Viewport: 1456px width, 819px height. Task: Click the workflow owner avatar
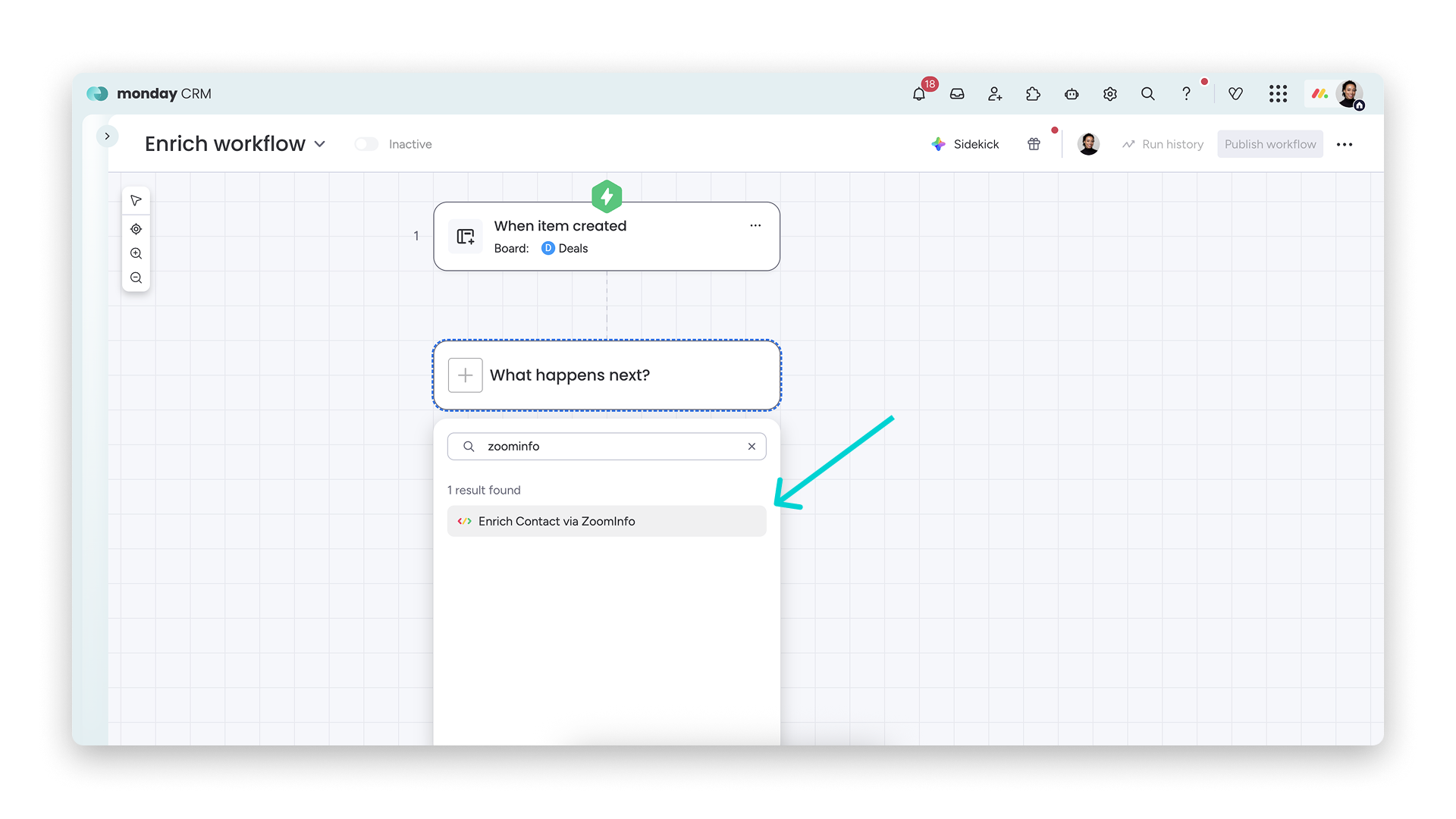pyautogui.click(x=1088, y=144)
